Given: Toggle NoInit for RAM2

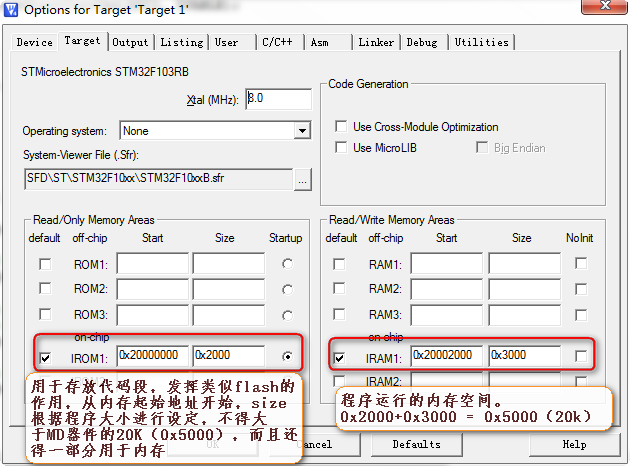Looking at the screenshot, I should point(581,289).
